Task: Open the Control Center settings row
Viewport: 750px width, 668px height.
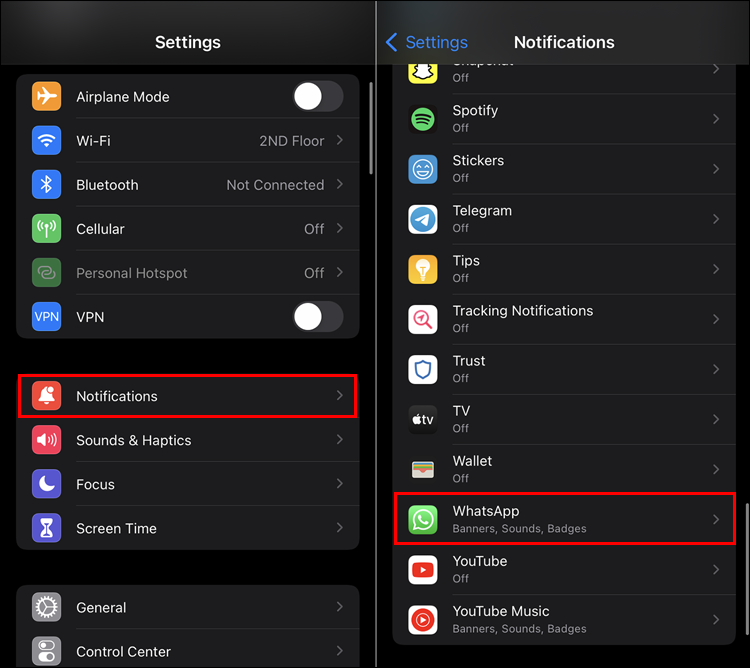Action: (x=188, y=651)
